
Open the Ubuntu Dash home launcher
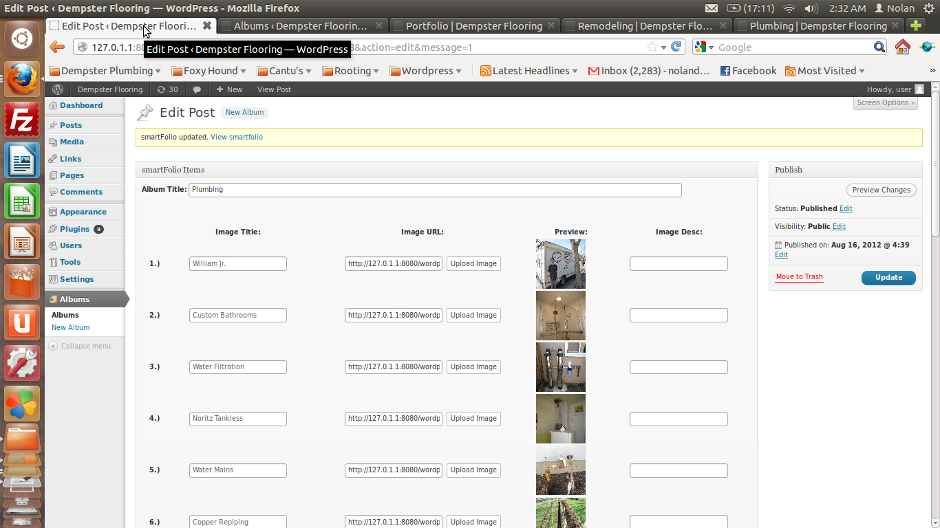pos(22,39)
